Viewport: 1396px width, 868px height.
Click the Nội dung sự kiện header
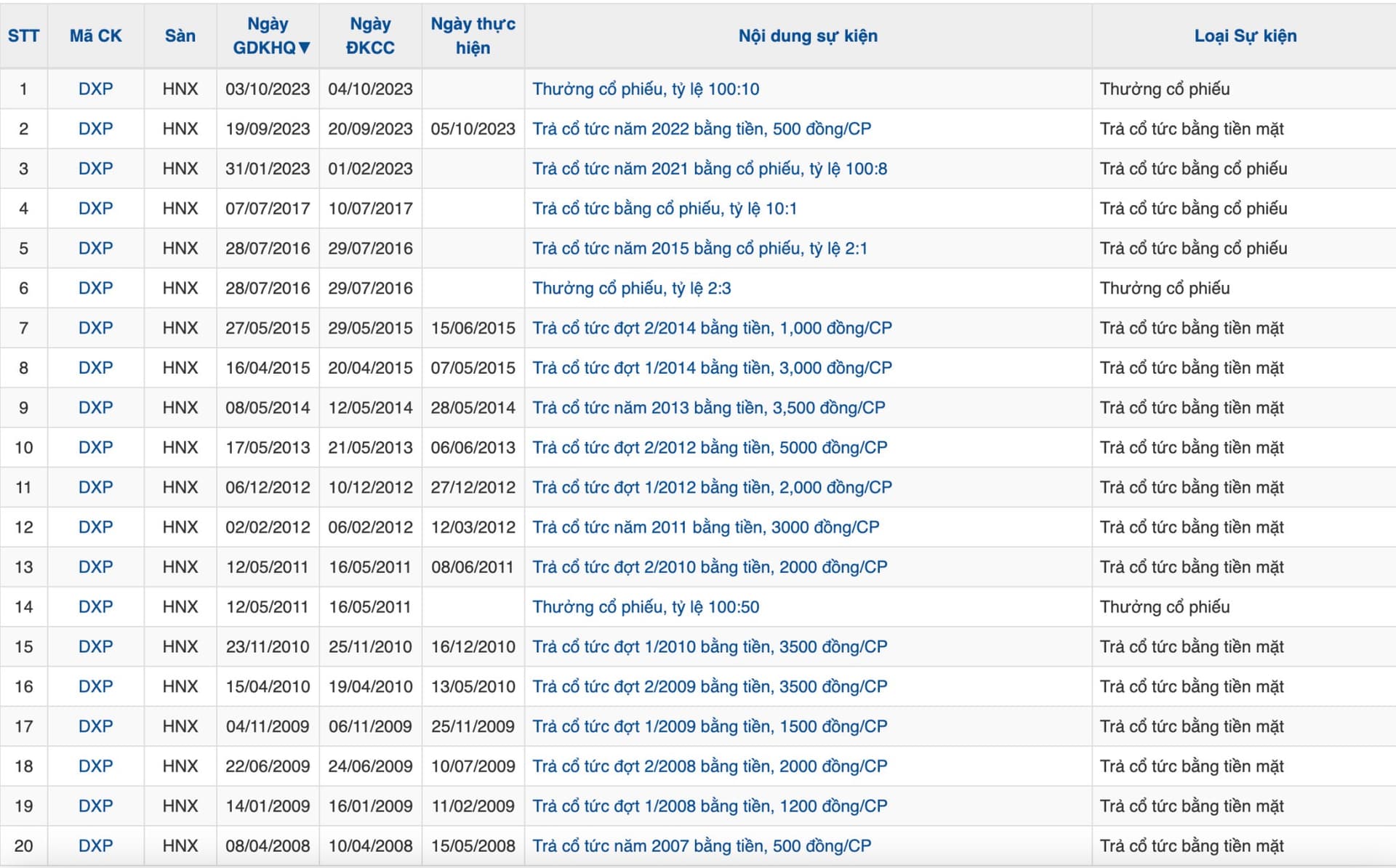coord(807,36)
